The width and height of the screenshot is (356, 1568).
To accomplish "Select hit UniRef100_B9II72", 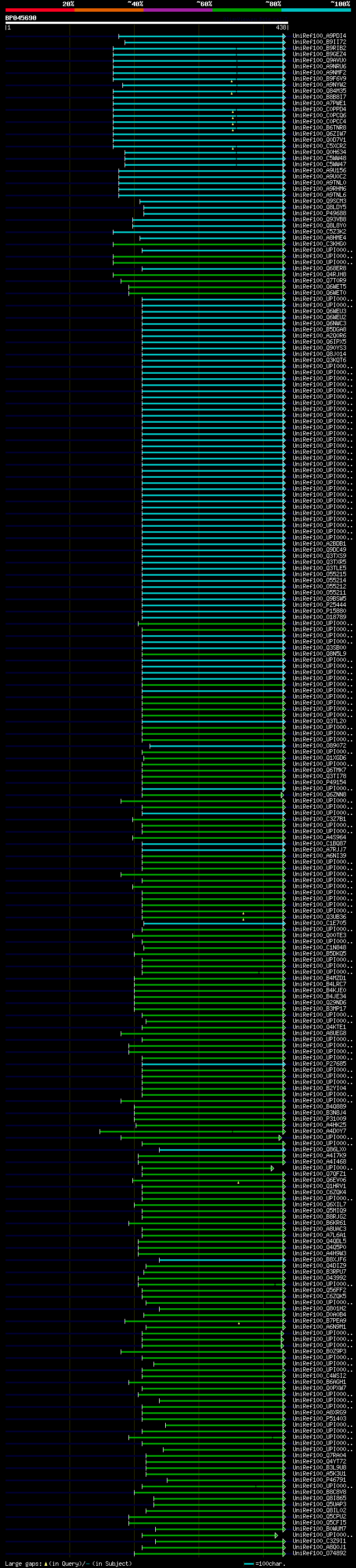I will 319,42.
